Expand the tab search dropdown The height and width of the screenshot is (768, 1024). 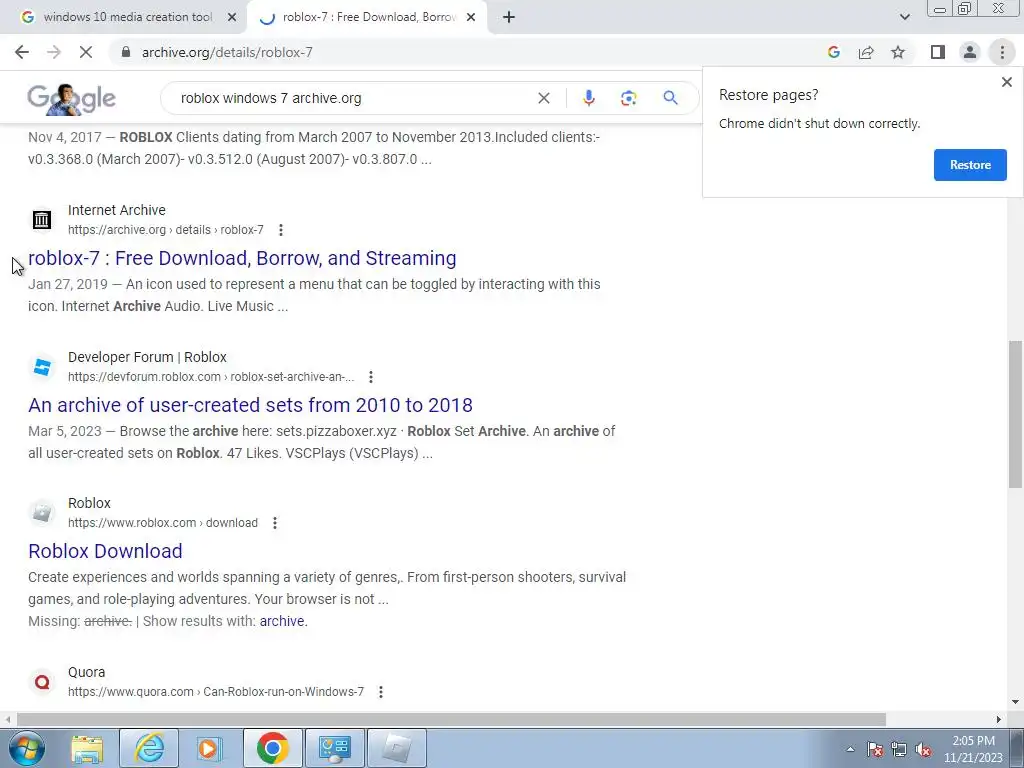(904, 17)
